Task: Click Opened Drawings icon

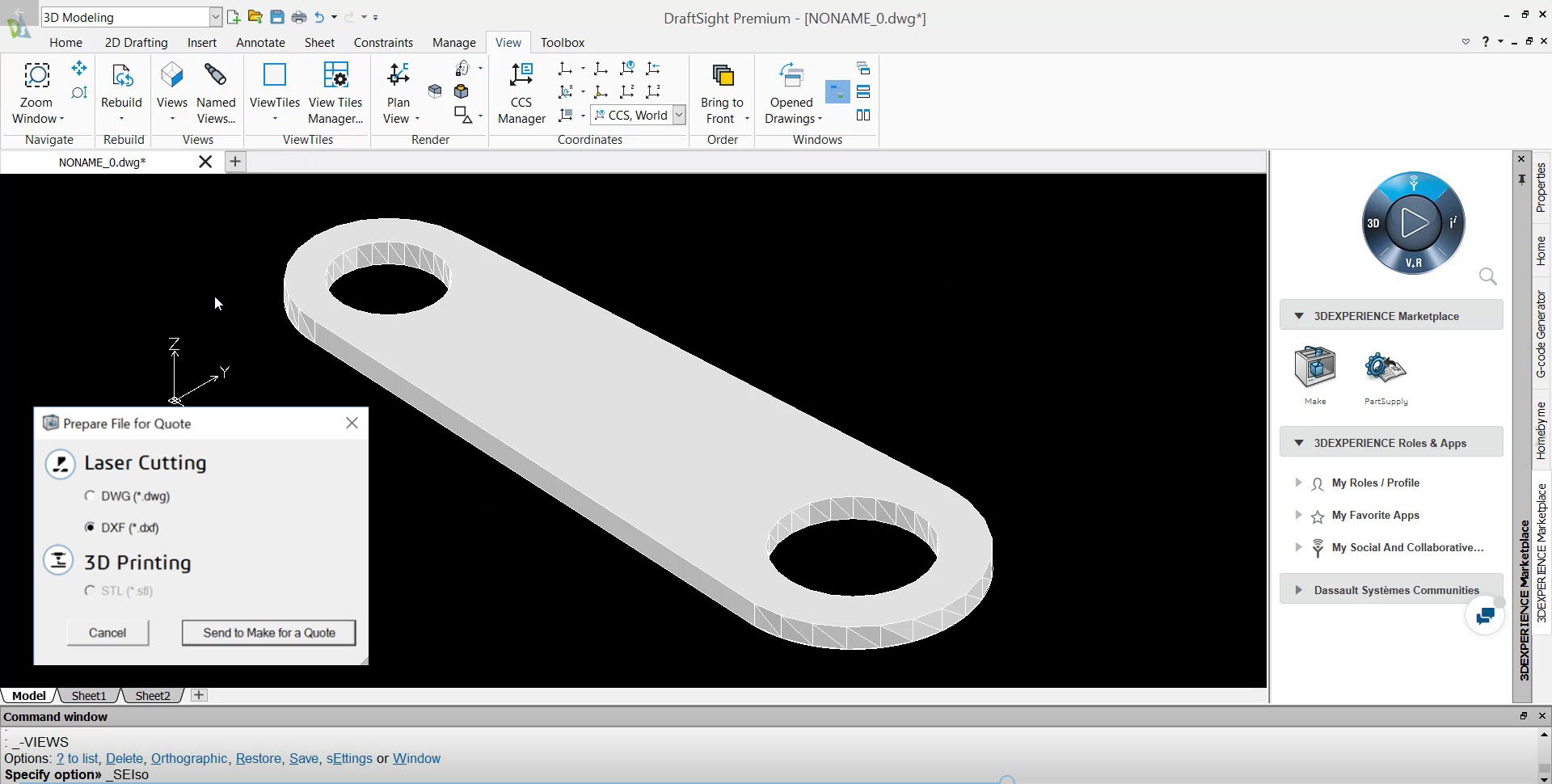Action: [x=791, y=75]
